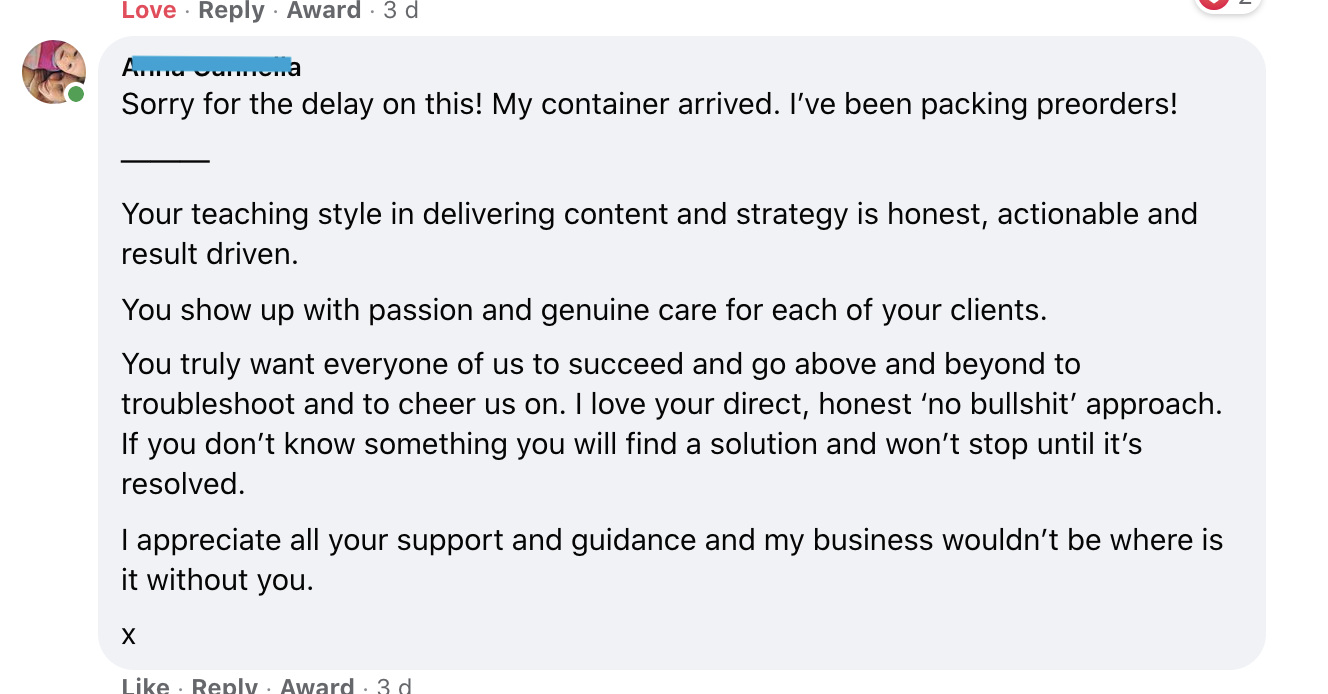The width and height of the screenshot is (1328, 694).
Task: Click the red heart reaction icon
Action: (x=1213, y=4)
